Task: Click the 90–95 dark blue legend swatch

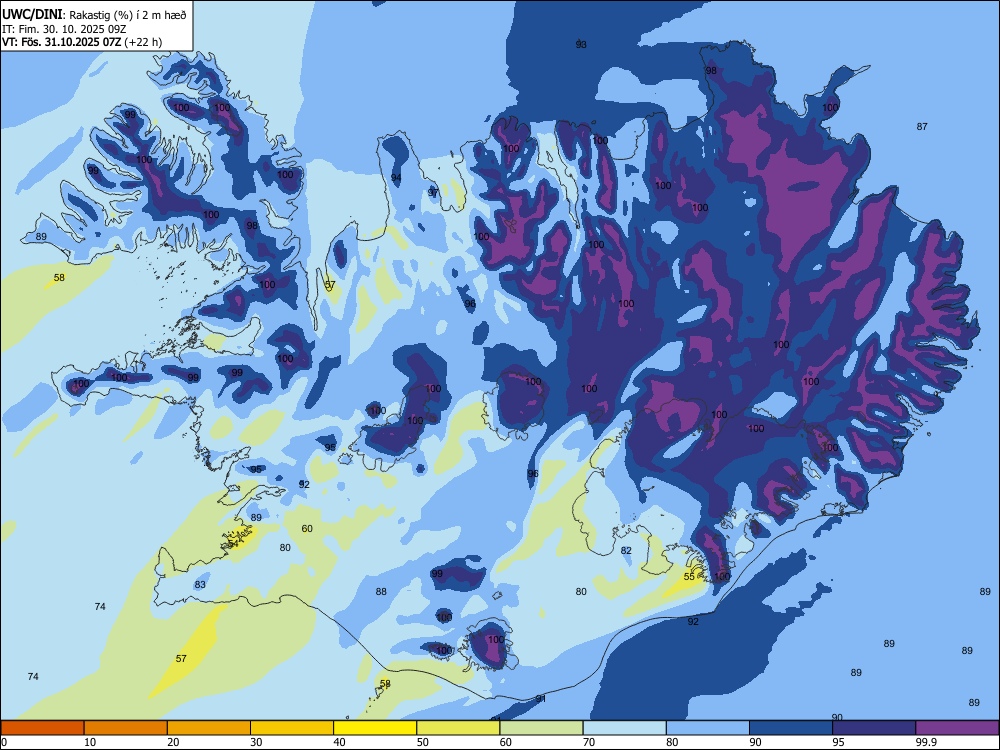Action: (791, 728)
